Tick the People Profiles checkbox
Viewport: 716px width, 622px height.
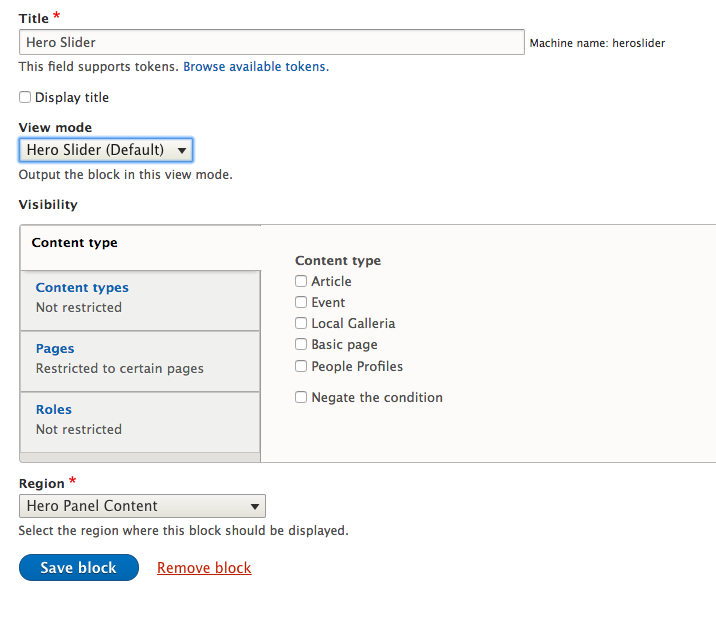pyautogui.click(x=301, y=367)
